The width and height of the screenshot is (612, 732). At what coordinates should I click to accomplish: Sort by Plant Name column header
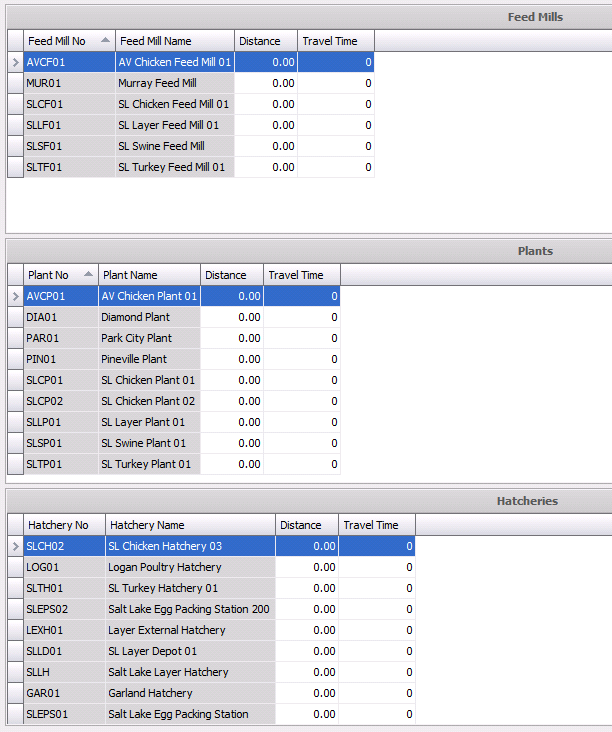(x=149, y=275)
